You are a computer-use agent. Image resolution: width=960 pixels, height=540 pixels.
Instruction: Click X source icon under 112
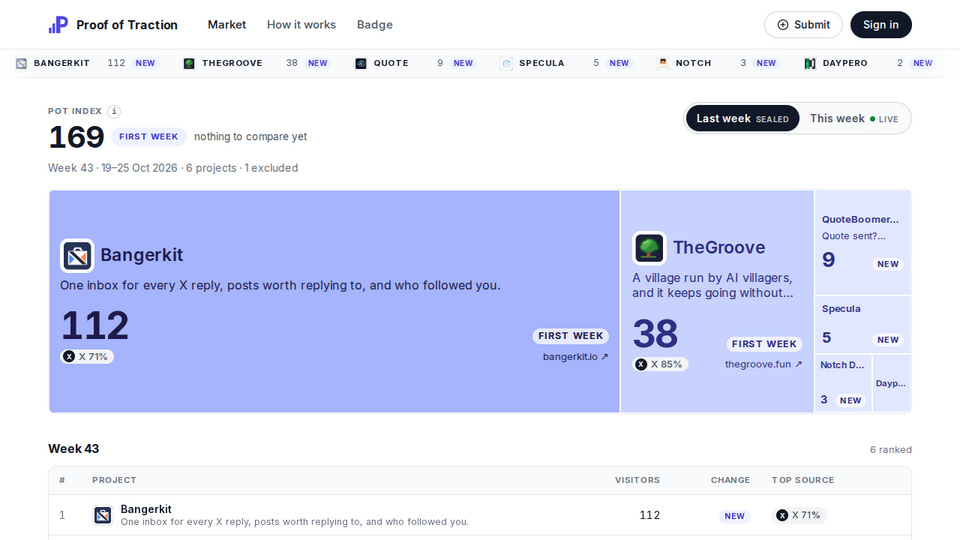(69, 356)
